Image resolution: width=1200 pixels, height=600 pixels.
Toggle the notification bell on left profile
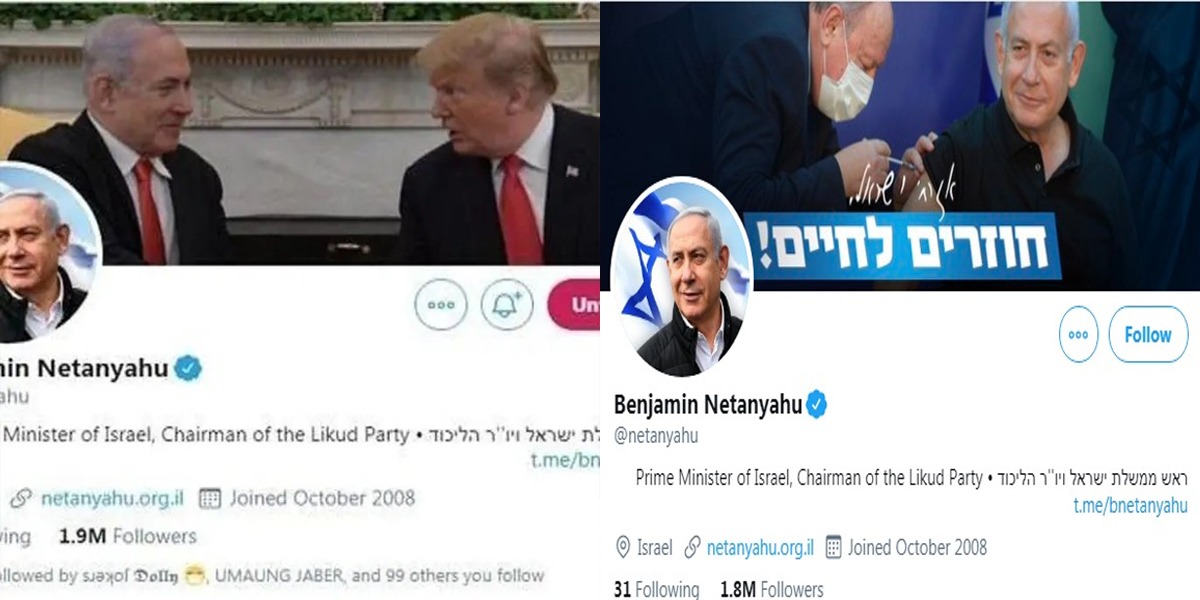coord(507,304)
